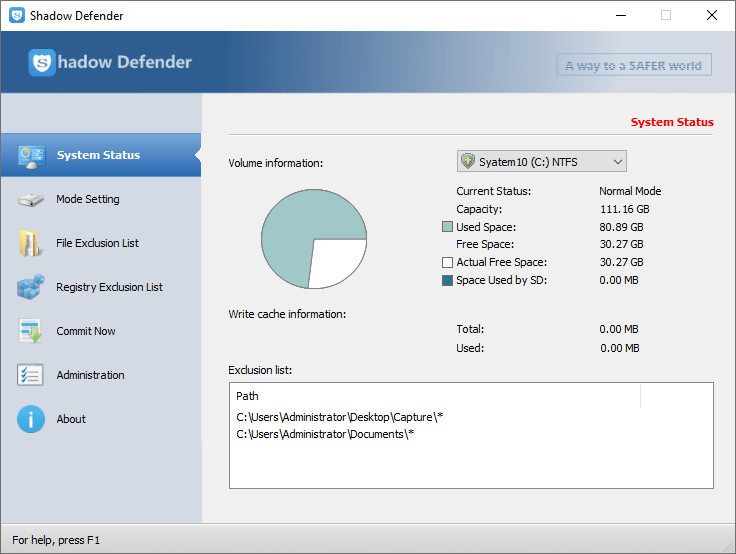Image resolution: width=736 pixels, height=554 pixels.
Task: Click the 80.89 GB used space value
Action: pos(621,227)
